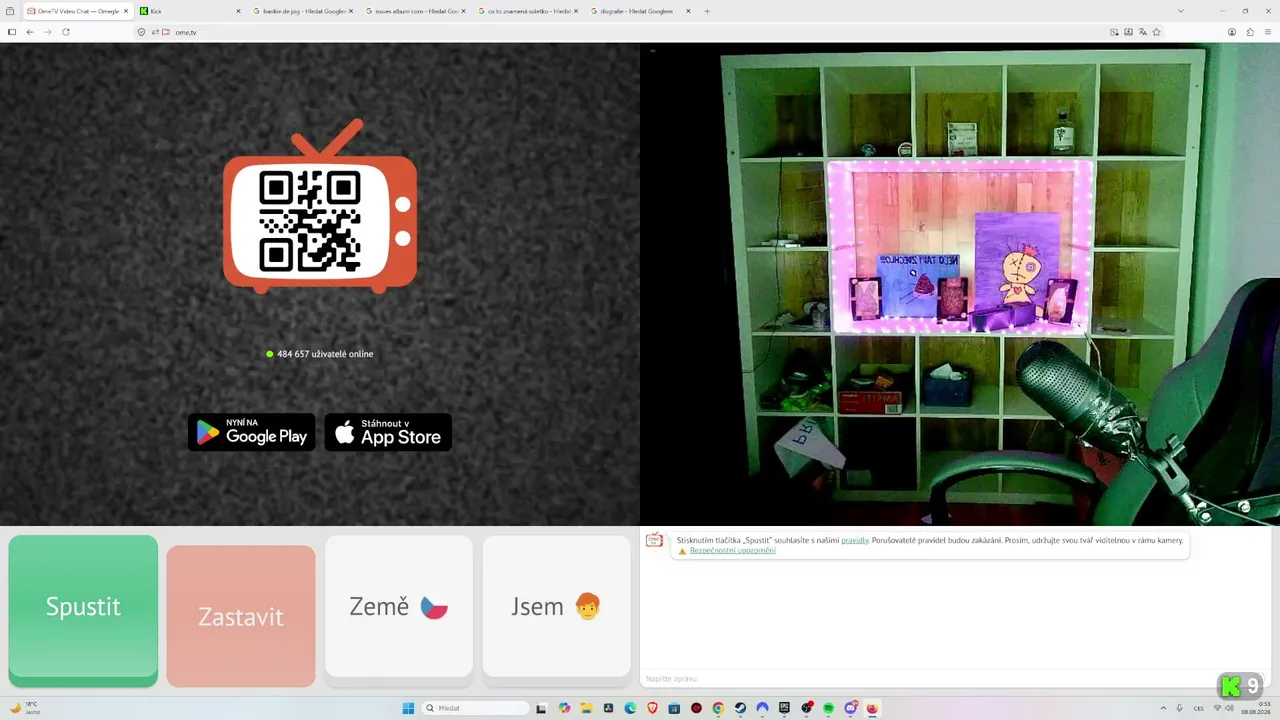
Task: Open the weather widget on taskbar
Action: pyautogui.click(x=25, y=708)
